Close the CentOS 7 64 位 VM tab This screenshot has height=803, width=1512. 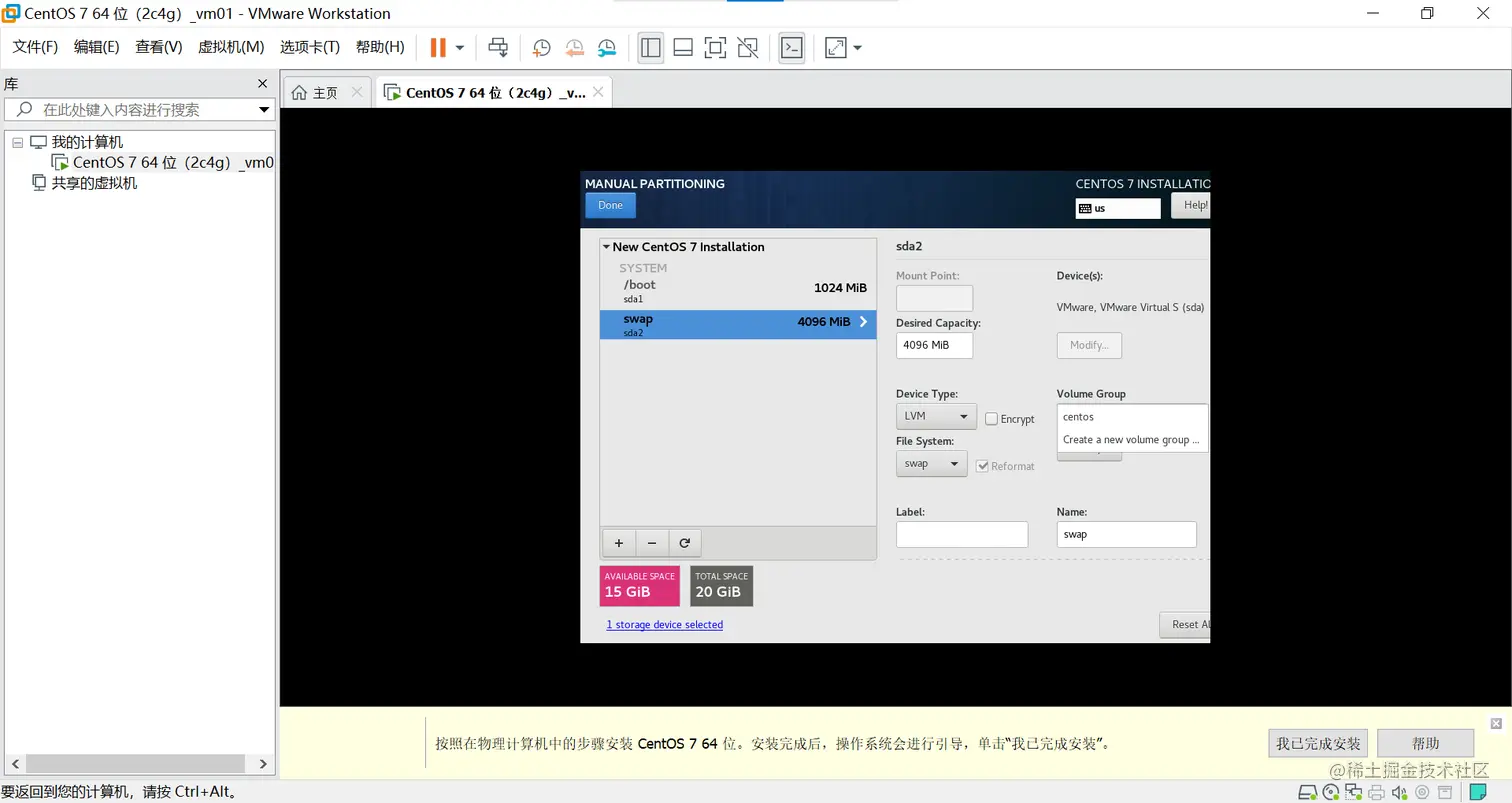[598, 92]
